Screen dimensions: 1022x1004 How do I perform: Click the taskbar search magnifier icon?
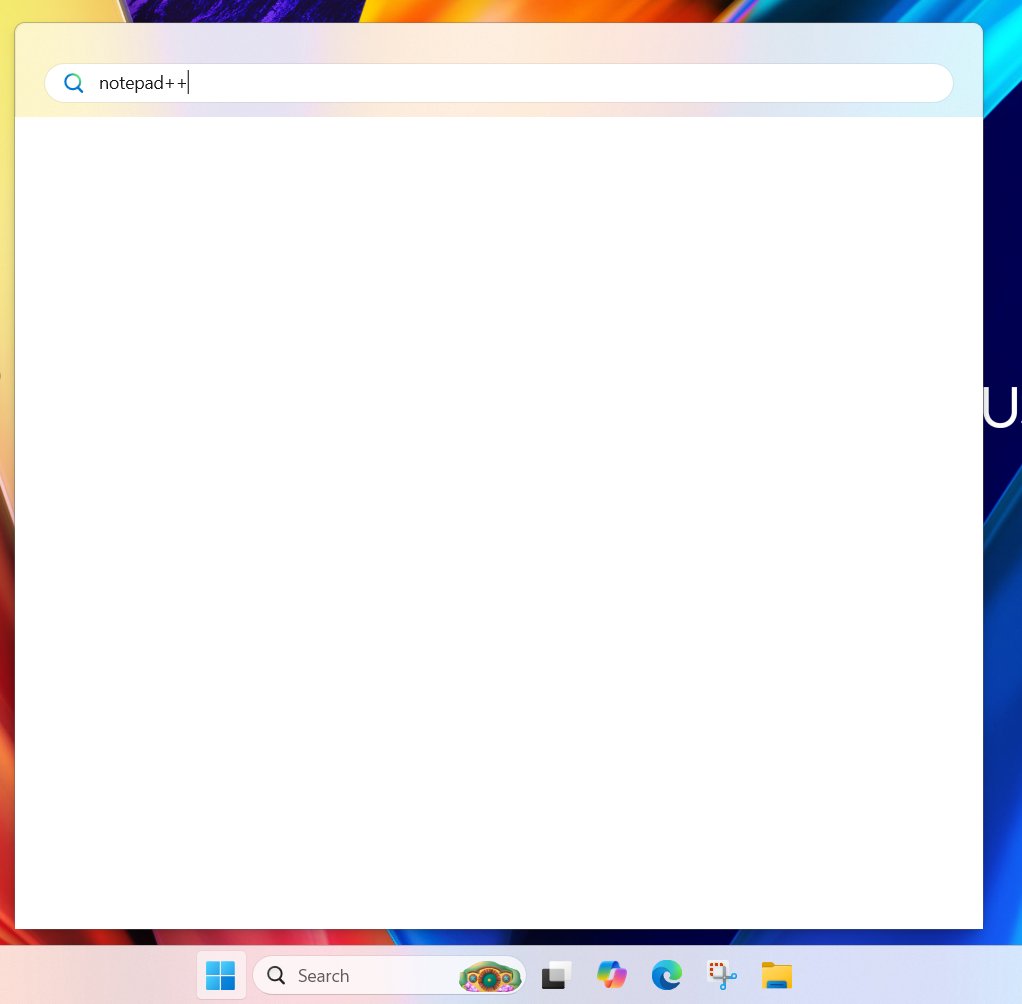point(276,975)
